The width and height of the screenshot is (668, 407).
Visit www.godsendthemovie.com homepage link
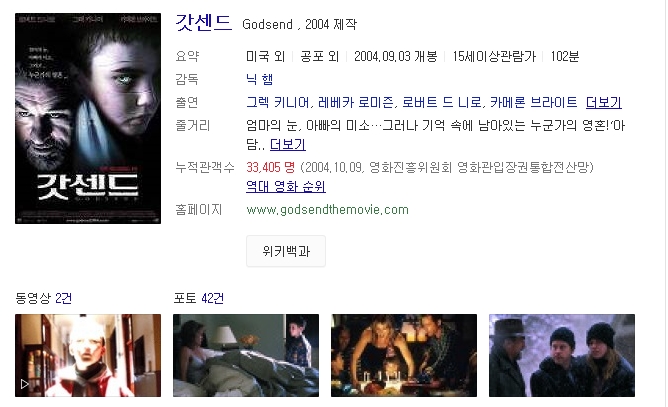[327, 210]
